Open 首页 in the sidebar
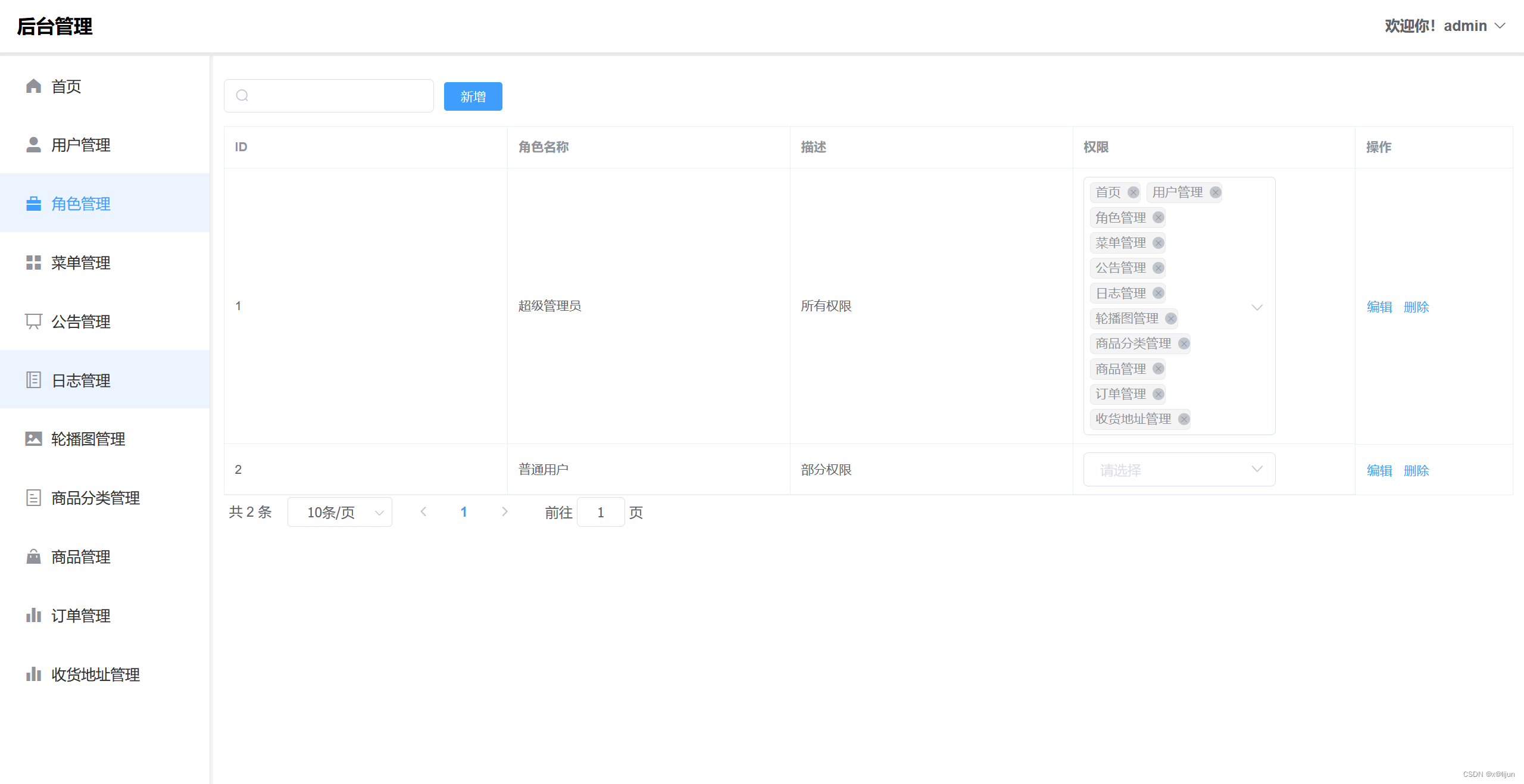 105,86
